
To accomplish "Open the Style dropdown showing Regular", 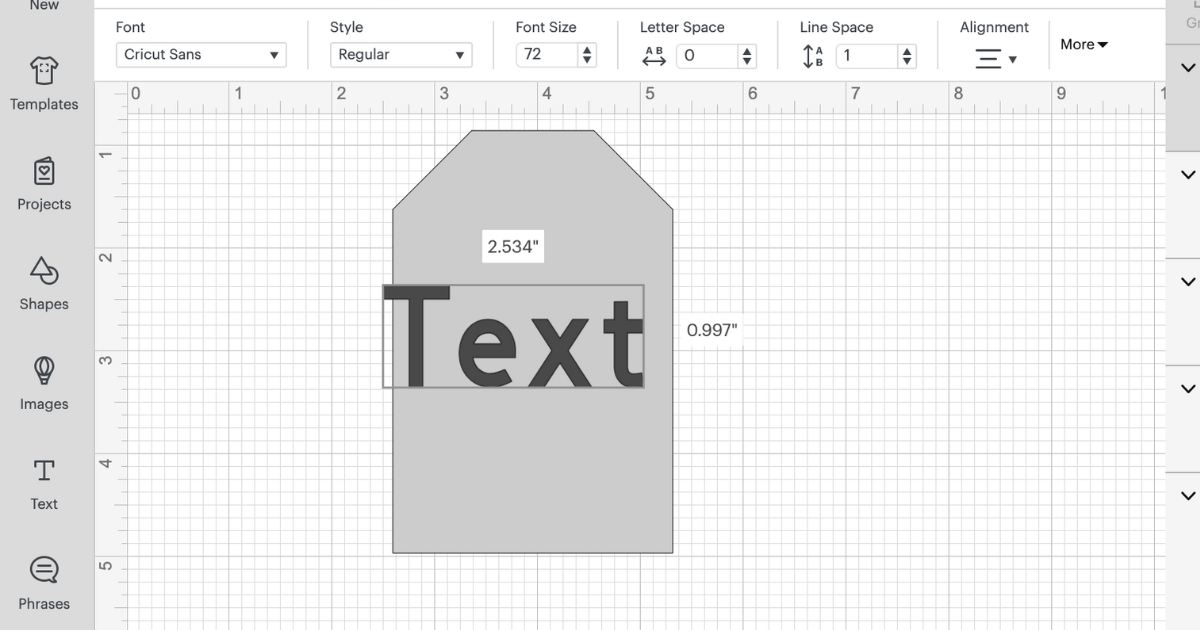I will [x=401, y=55].
